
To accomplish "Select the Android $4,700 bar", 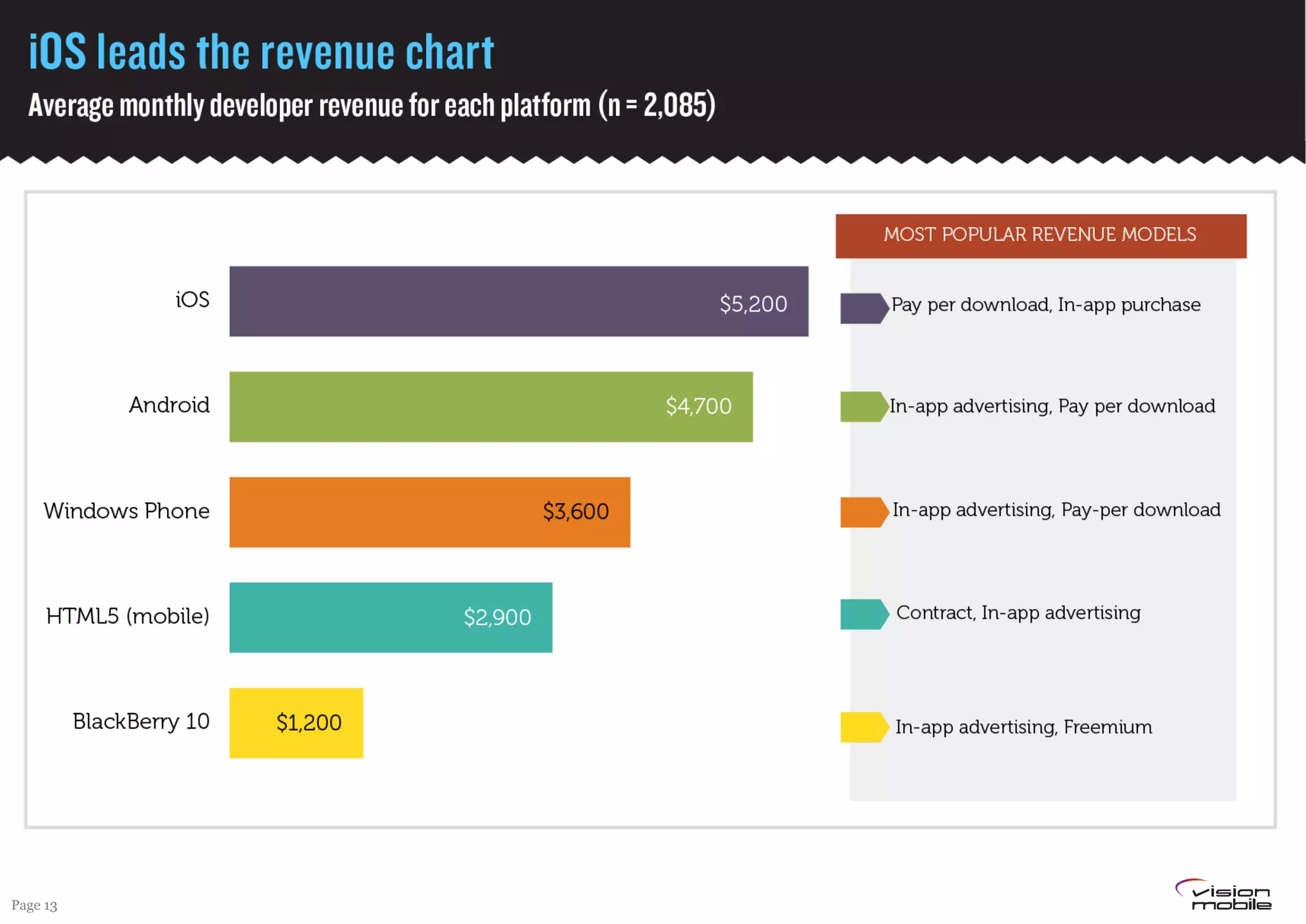I will [x=490, y=407].
